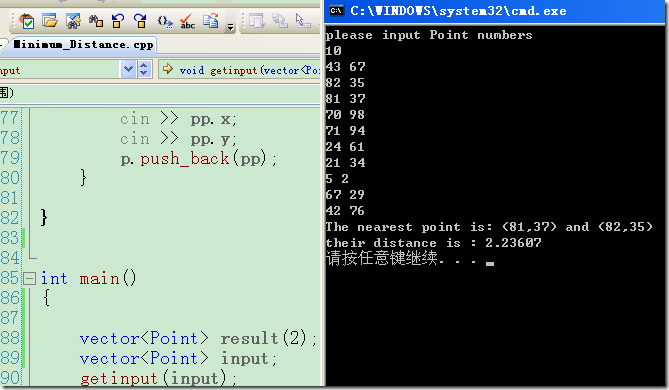Collapse the int main() code block
The height and width of the screenshot is (390, 669).
click(29, 279)
